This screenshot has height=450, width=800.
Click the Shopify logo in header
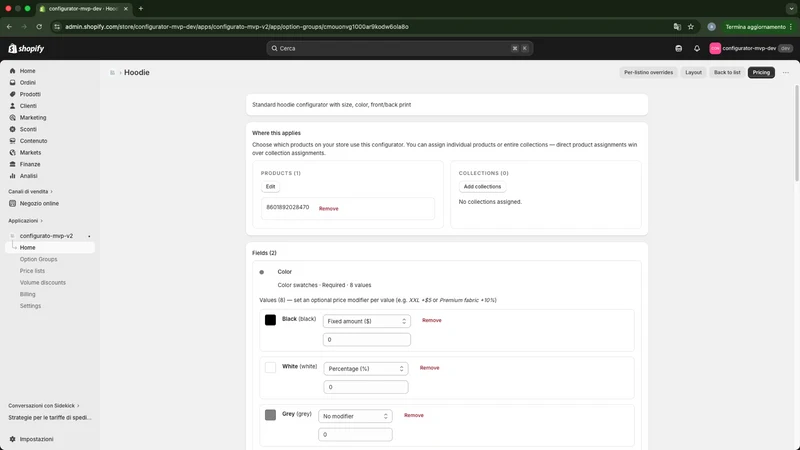27,48
